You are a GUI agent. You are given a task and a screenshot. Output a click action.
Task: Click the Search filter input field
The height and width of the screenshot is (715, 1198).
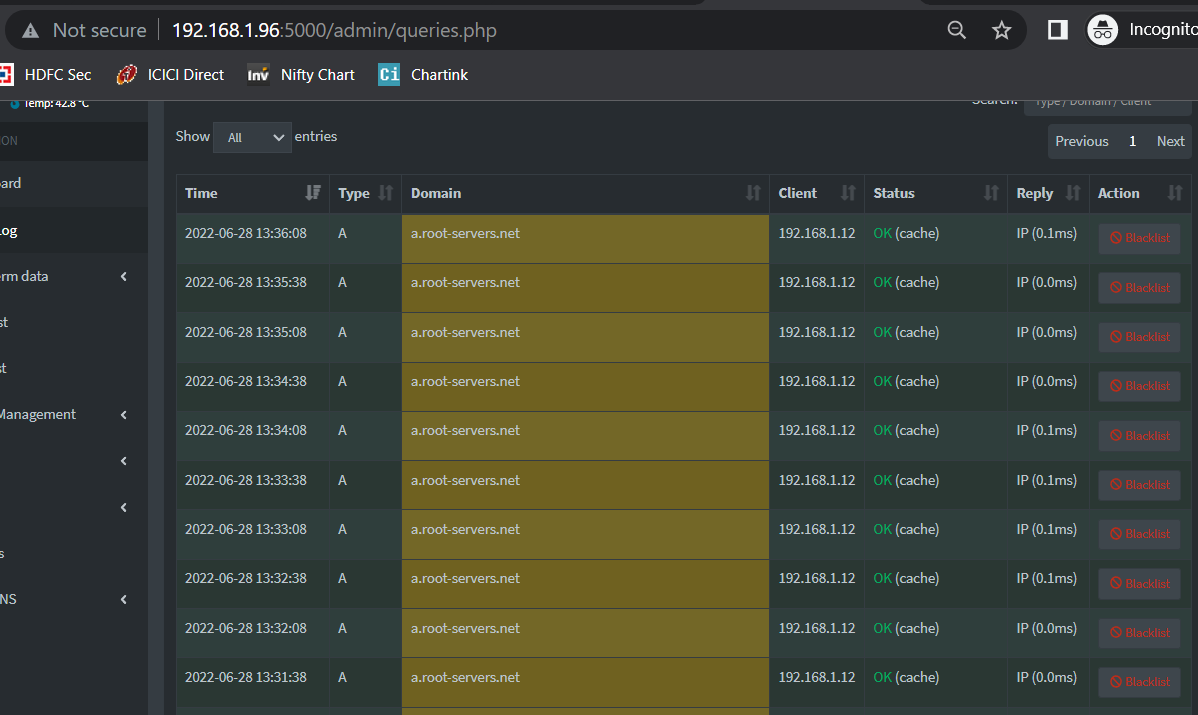[x=1106, y=102]
